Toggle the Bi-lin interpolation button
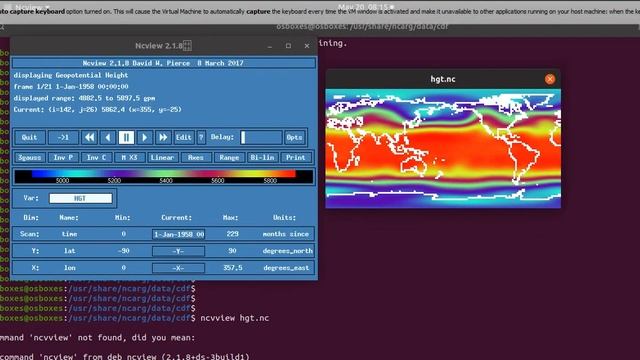640x360 pixels. pyautogui.click(x=262, y=158)
